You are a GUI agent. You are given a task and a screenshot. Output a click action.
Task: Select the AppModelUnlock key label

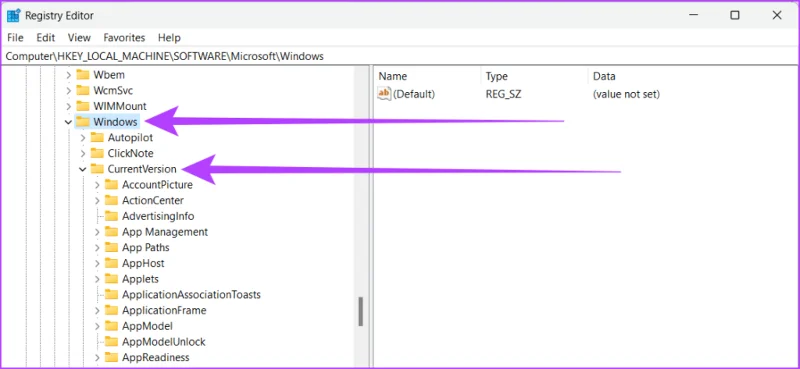(x=164, y=342)
